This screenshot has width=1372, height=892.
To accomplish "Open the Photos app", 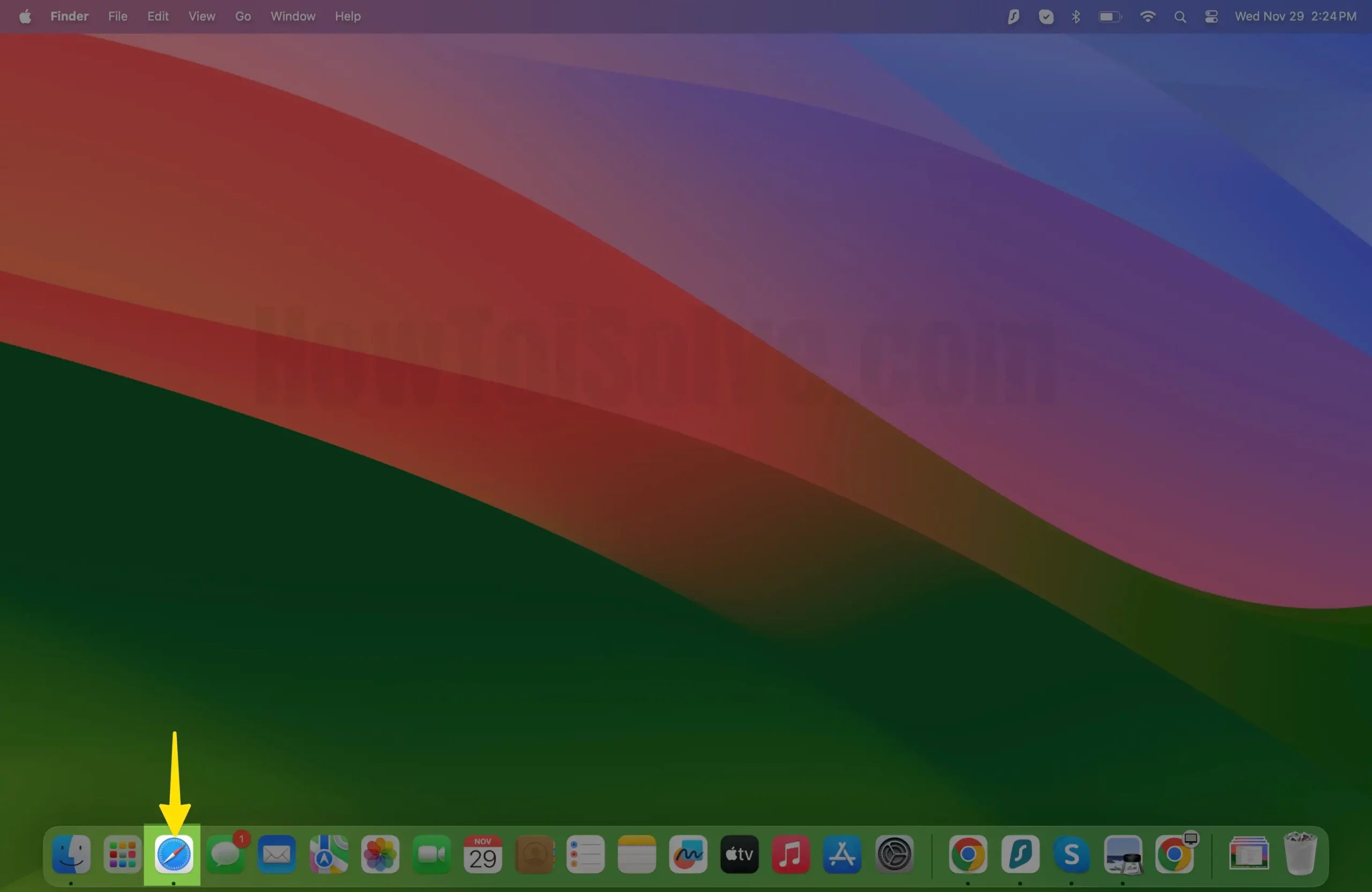I will [380, 854].
